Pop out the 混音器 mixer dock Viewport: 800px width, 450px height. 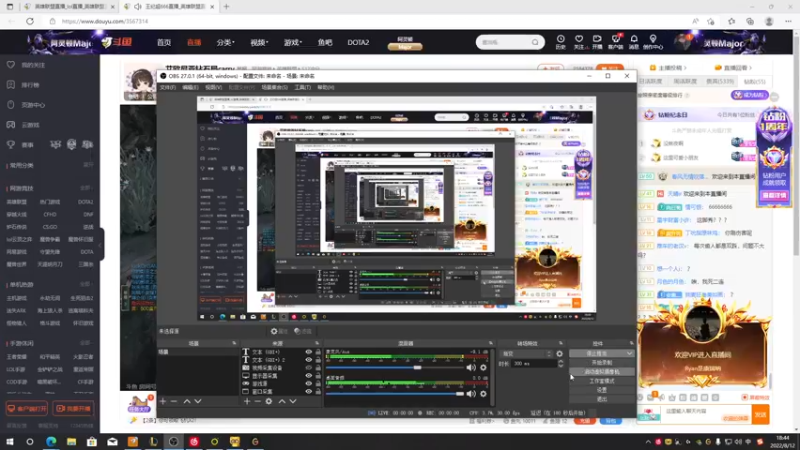(491, 343)
